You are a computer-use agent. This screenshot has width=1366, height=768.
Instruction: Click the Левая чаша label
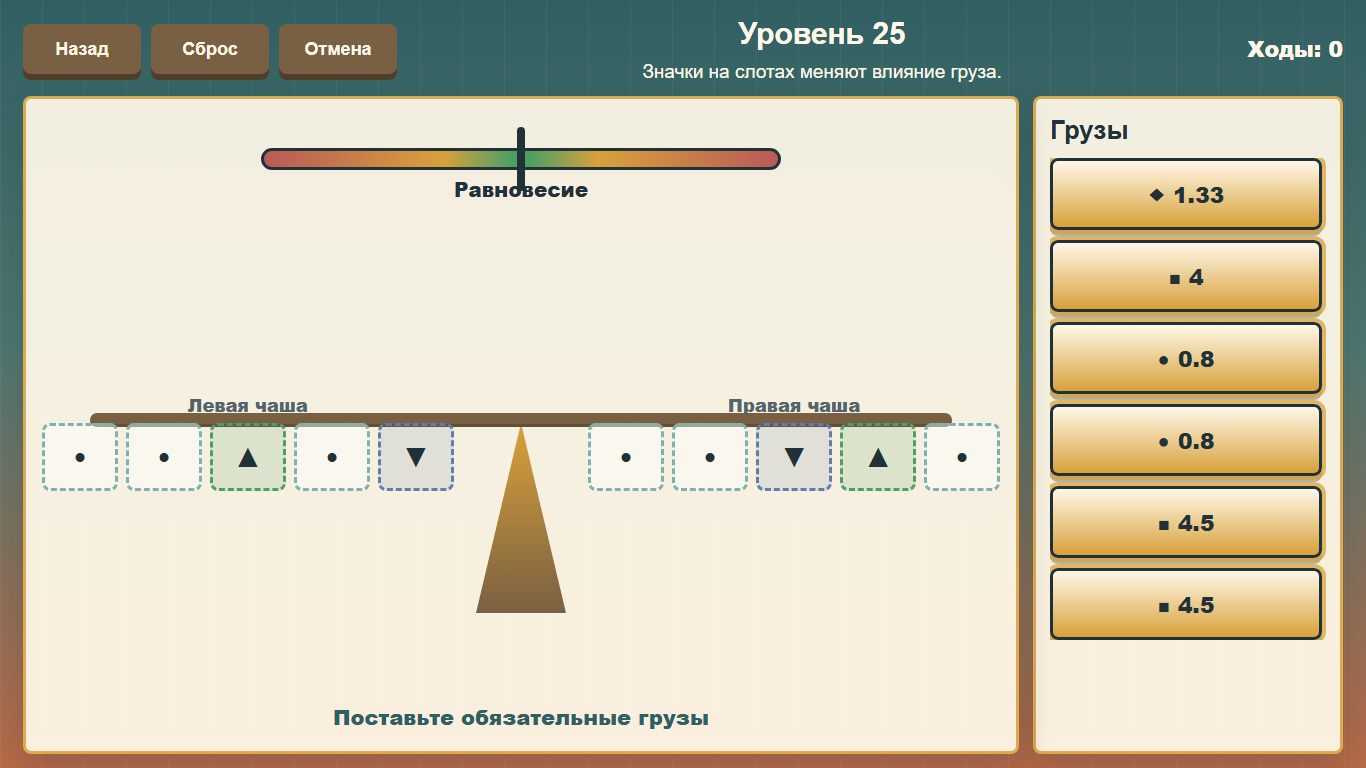(x=248, y=405)
